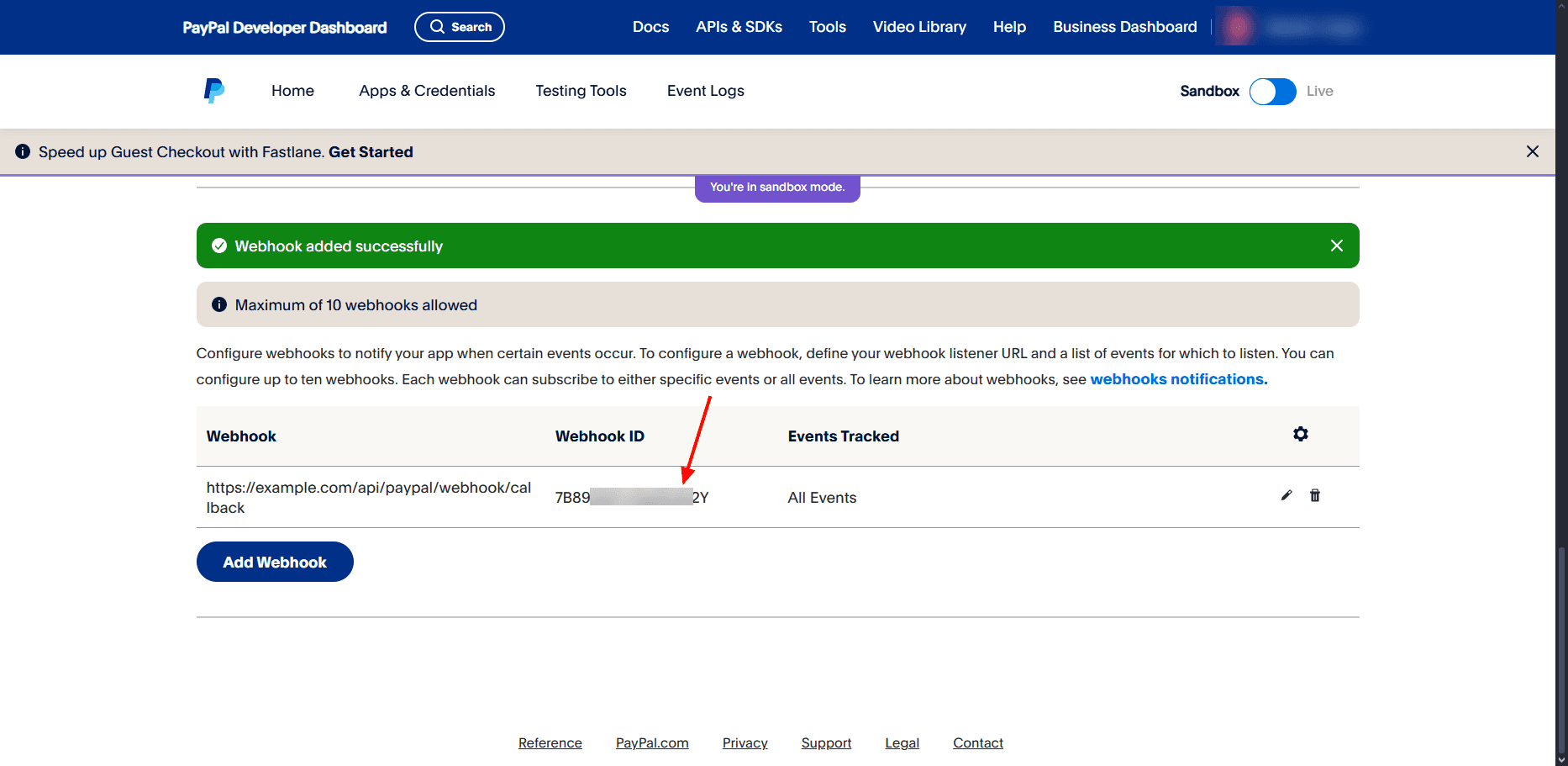The width and height of the screenshot is (1568, 766).
Task: Open the Docs menu
Action: point(650,26)
